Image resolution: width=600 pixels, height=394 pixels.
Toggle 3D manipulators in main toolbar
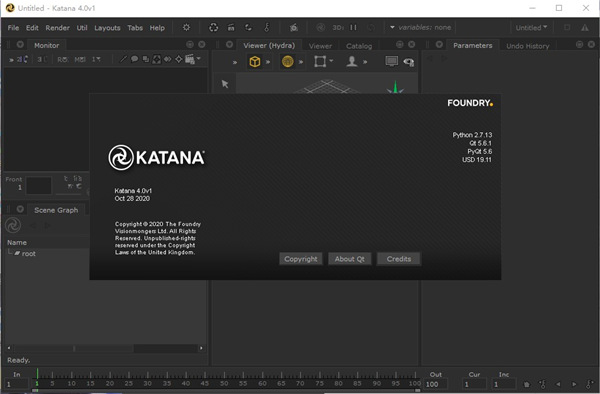point(338,28)
